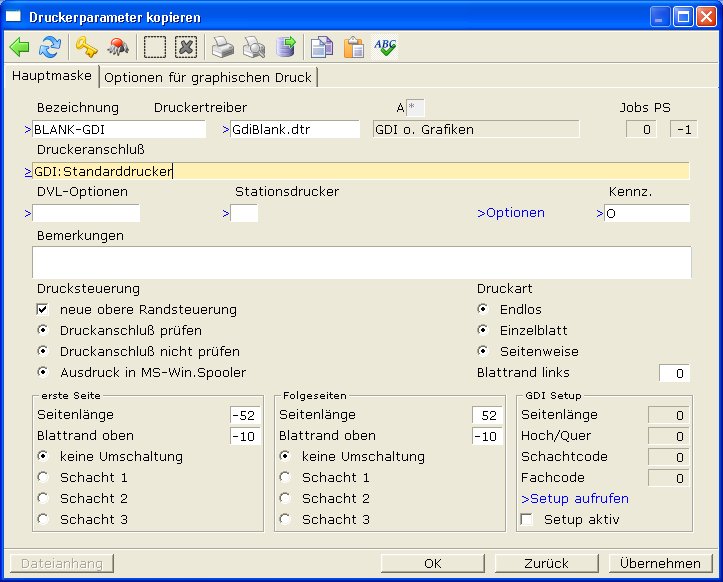Open print preview with magnifier printer icon

tap(255, 47)
